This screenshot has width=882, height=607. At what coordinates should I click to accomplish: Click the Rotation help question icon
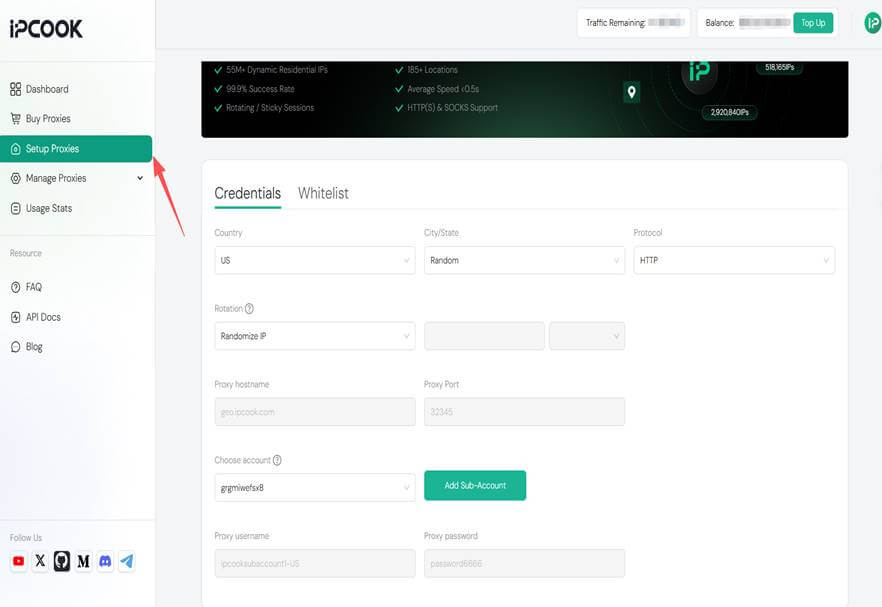(x=249, y=309)
